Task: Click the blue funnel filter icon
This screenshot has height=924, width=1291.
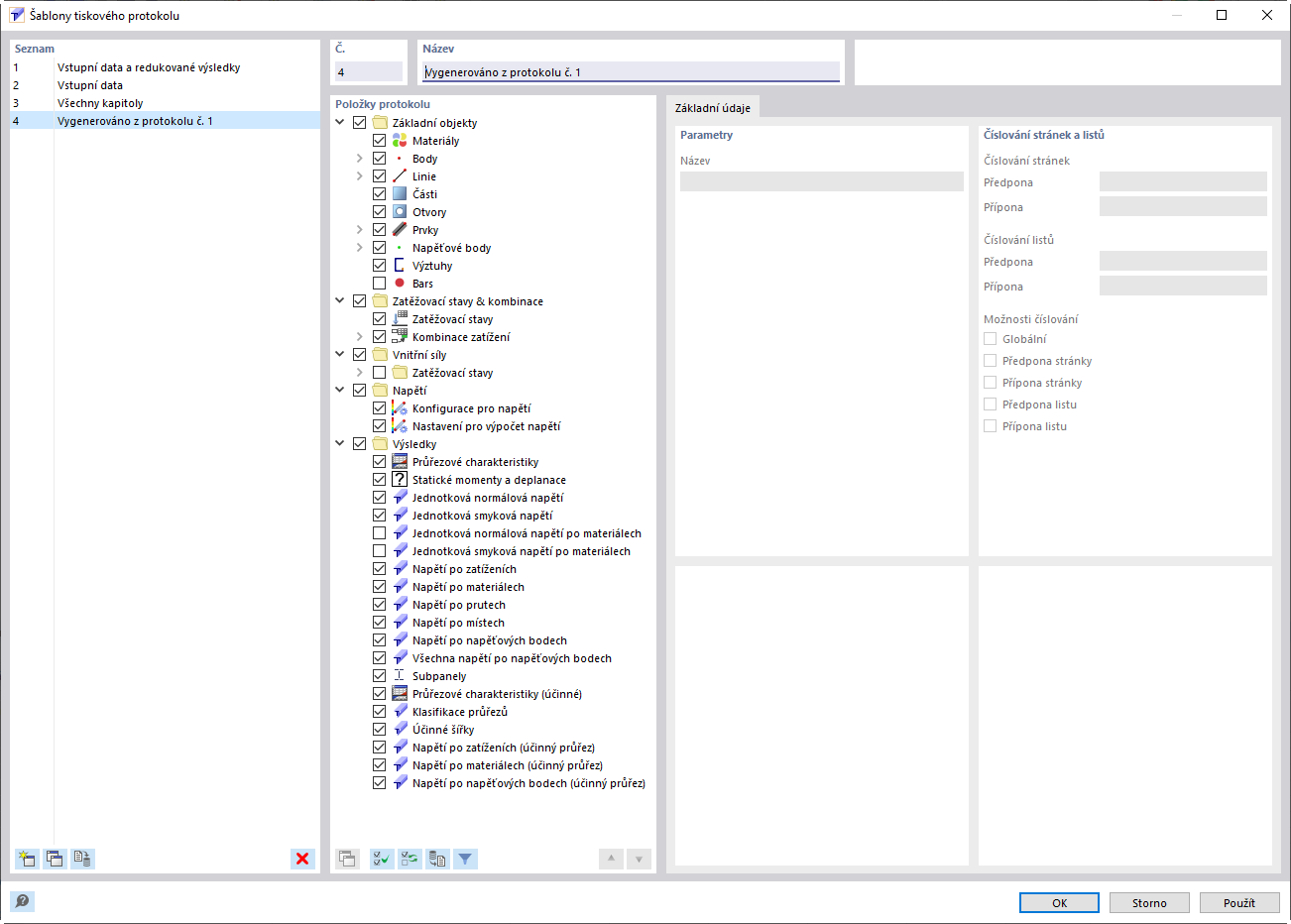Action: click(x=465, y=859)
